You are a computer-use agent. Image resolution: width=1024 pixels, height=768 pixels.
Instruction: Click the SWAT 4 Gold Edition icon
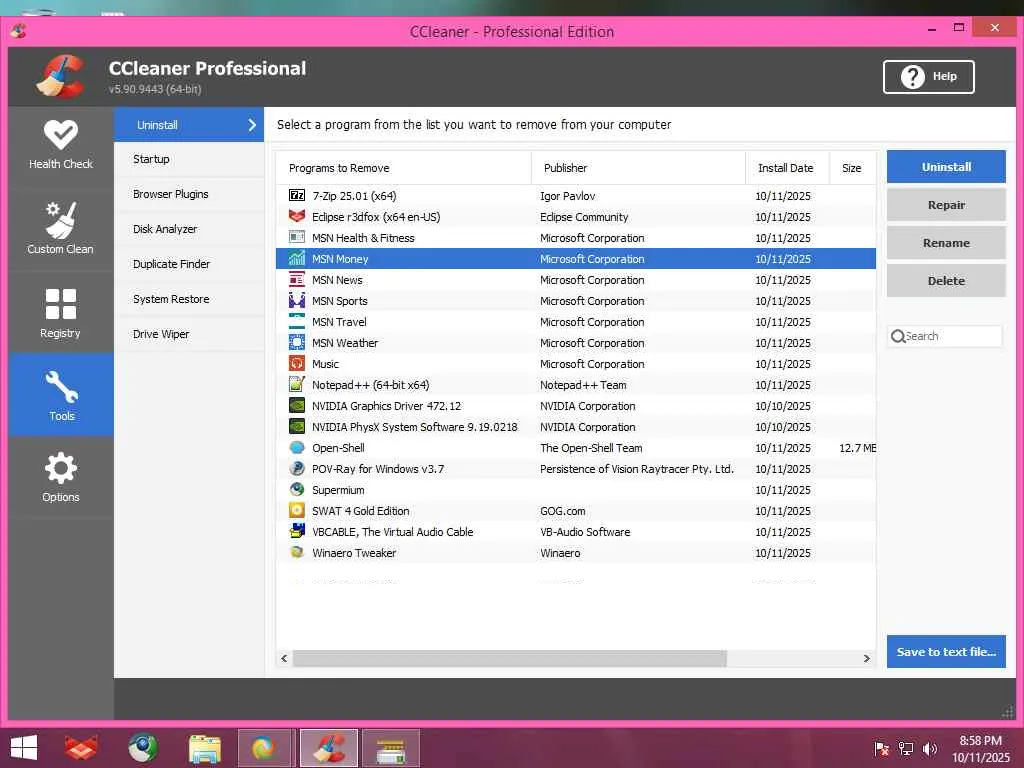coord(296,510)
